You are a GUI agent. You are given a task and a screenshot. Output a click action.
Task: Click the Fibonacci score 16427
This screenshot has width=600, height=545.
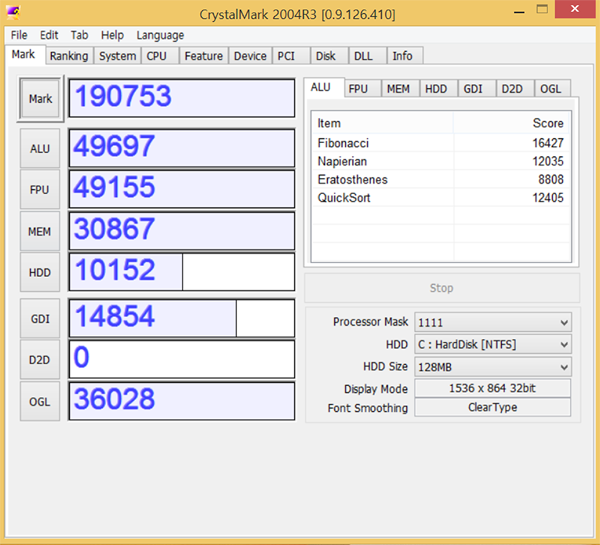(548, 143)
